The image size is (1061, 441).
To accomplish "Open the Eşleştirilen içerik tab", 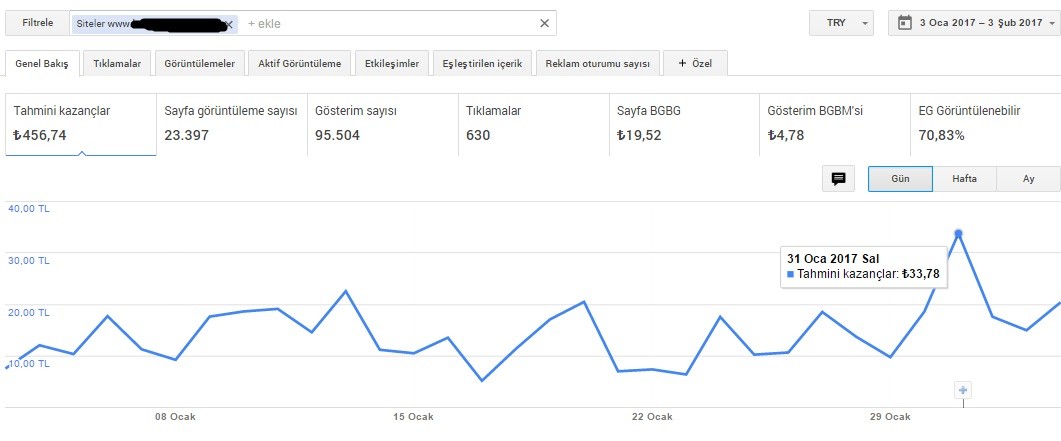I will [x=482, y=64].
